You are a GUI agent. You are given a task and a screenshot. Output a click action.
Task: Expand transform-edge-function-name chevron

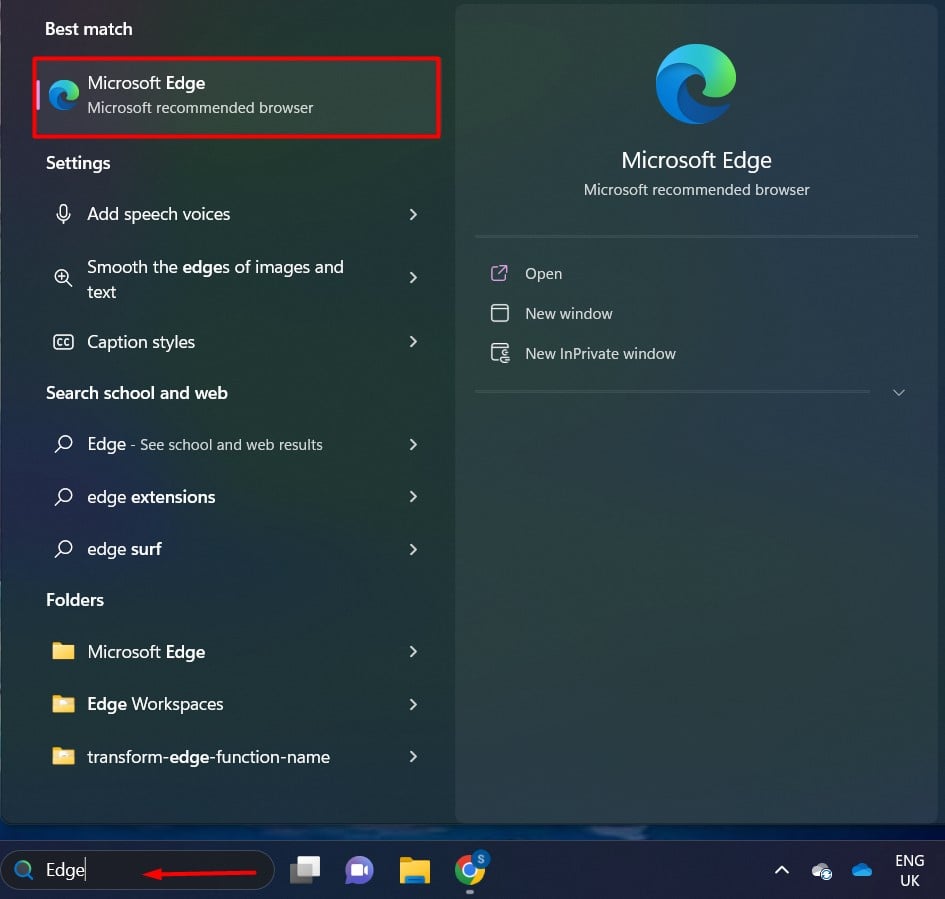tap(413, 757)
